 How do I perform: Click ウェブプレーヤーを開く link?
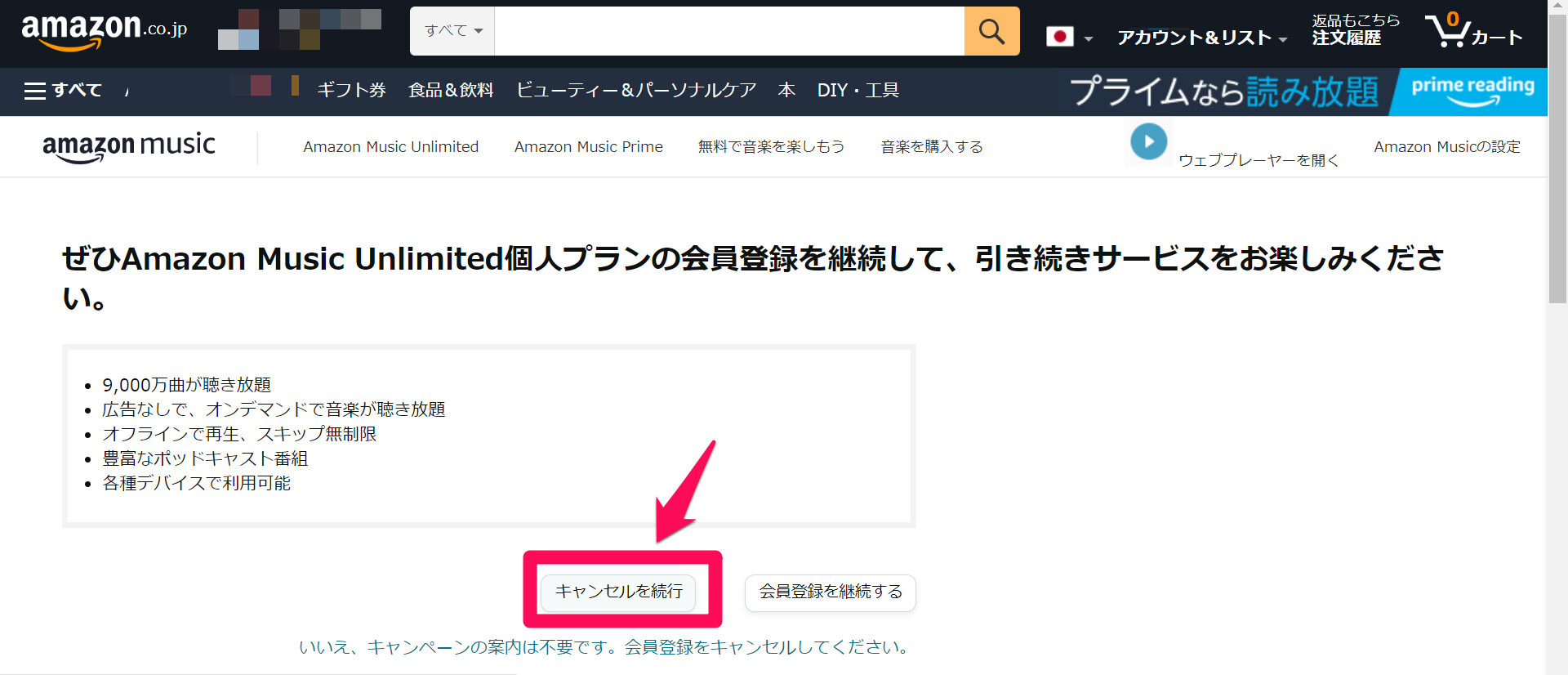pos(1258,160)
